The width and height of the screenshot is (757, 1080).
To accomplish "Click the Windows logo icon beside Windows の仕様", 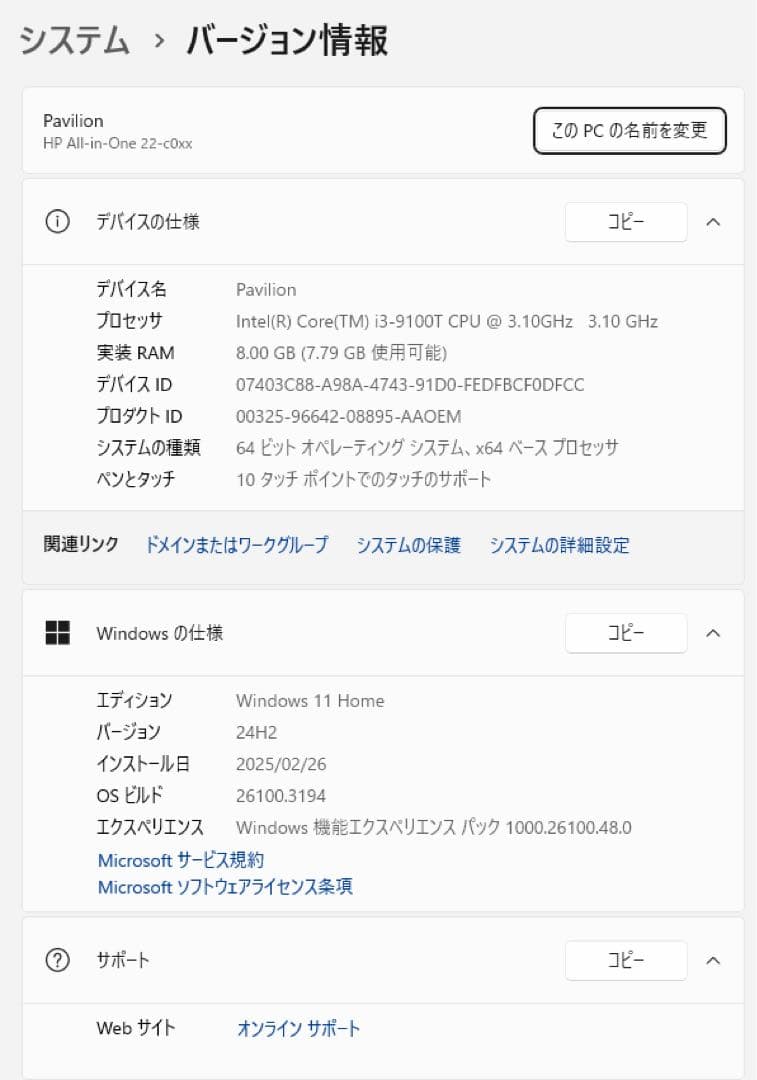I will point(57,632).
